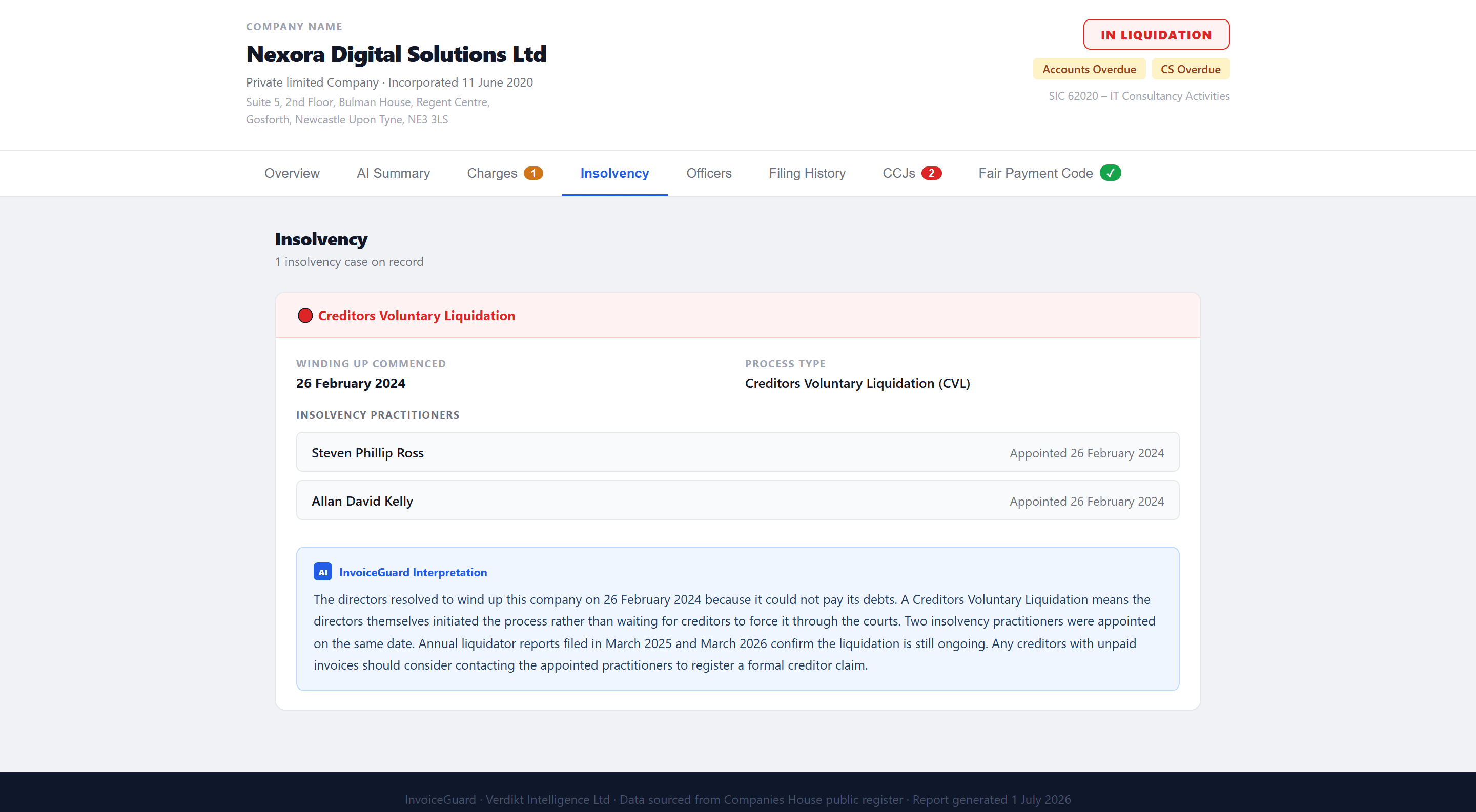Select the Allan David Kelly practitioner row
This screenshot has height=812, width=1476.
(737, 501)
